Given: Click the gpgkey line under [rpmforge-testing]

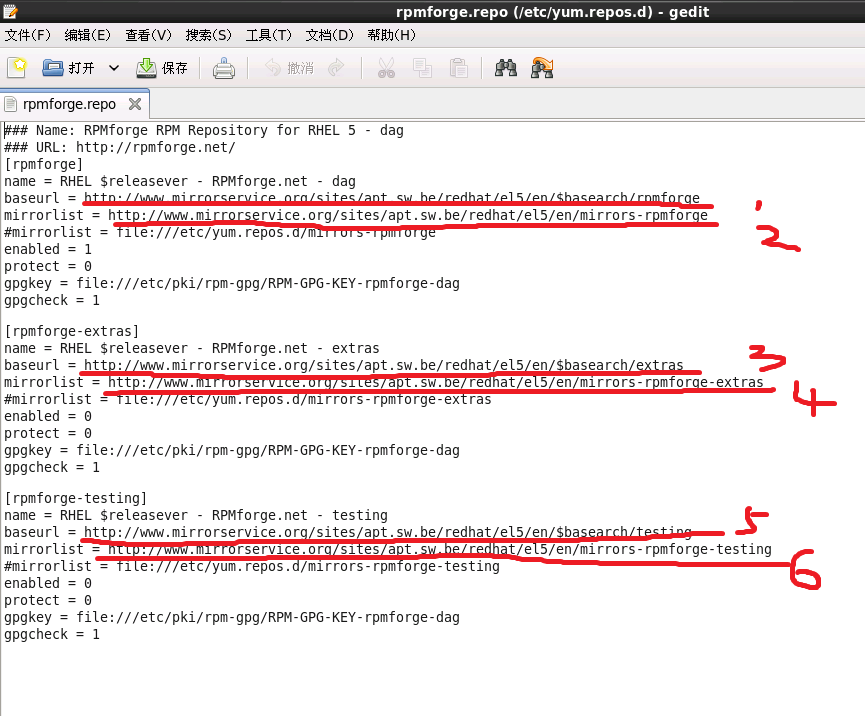Looking at the screenshot, I should pos(232,617).
